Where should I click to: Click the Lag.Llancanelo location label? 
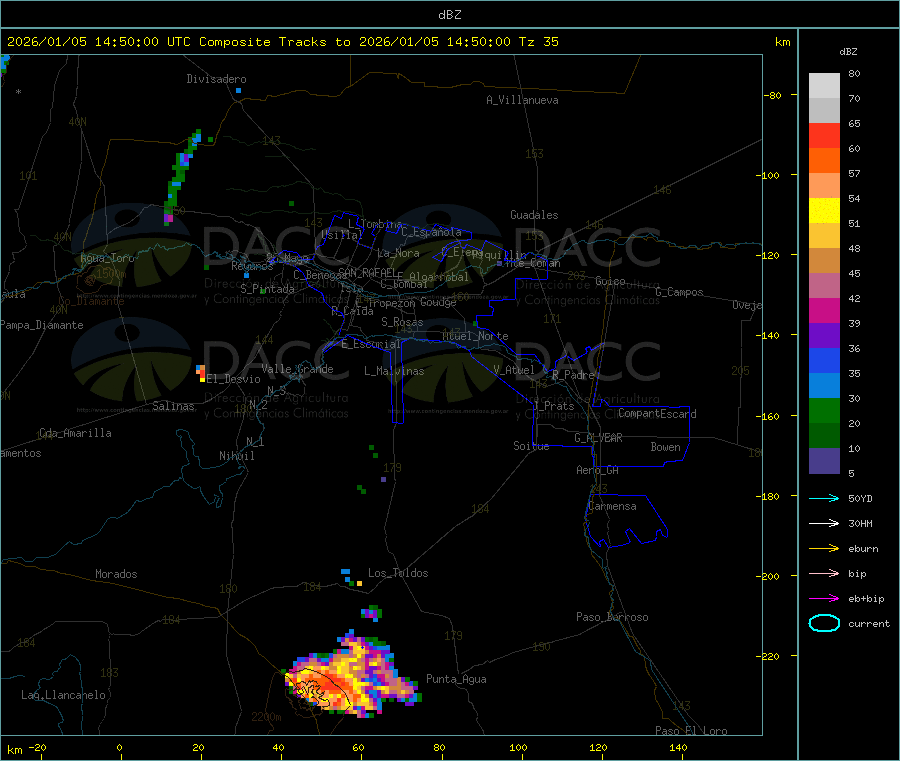pyautogui.click(x=63, y=695)
